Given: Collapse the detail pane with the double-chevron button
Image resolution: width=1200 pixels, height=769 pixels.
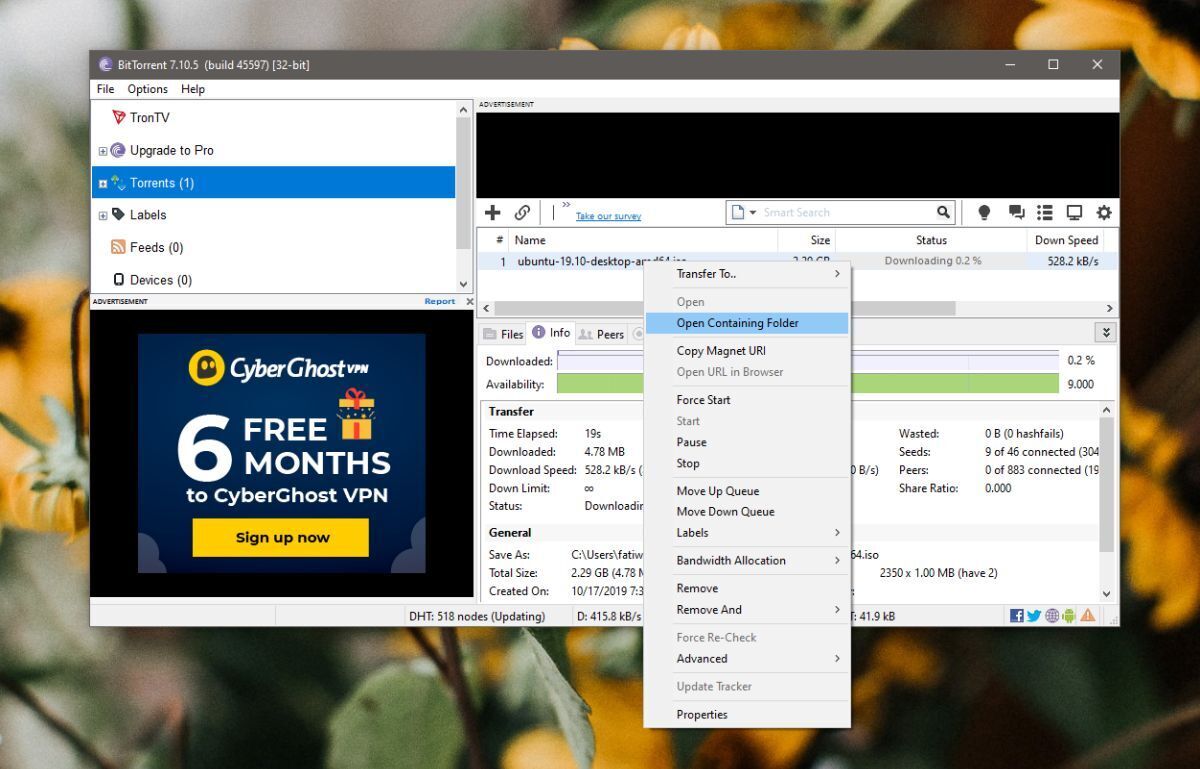Looking at the screenshot, I should 1106,333.
